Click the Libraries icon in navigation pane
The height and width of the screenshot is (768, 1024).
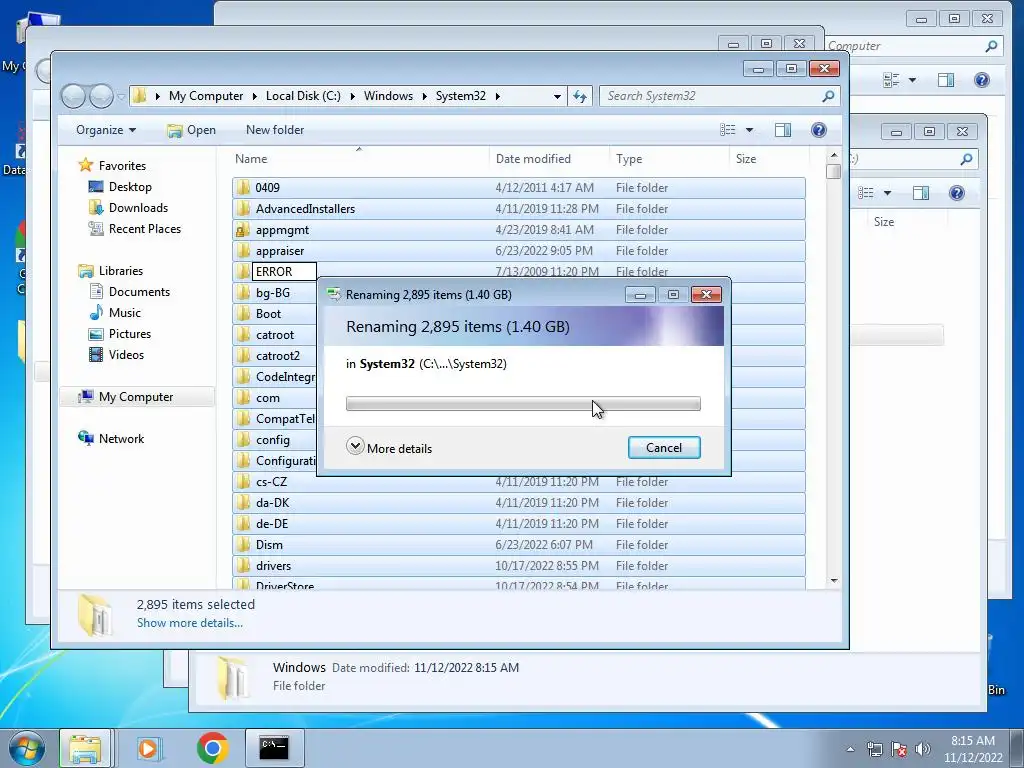coord(86,270)
